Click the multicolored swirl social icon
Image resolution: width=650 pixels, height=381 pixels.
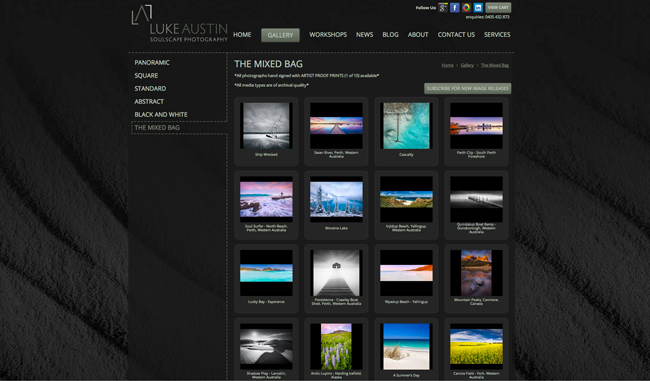[466, 7]
